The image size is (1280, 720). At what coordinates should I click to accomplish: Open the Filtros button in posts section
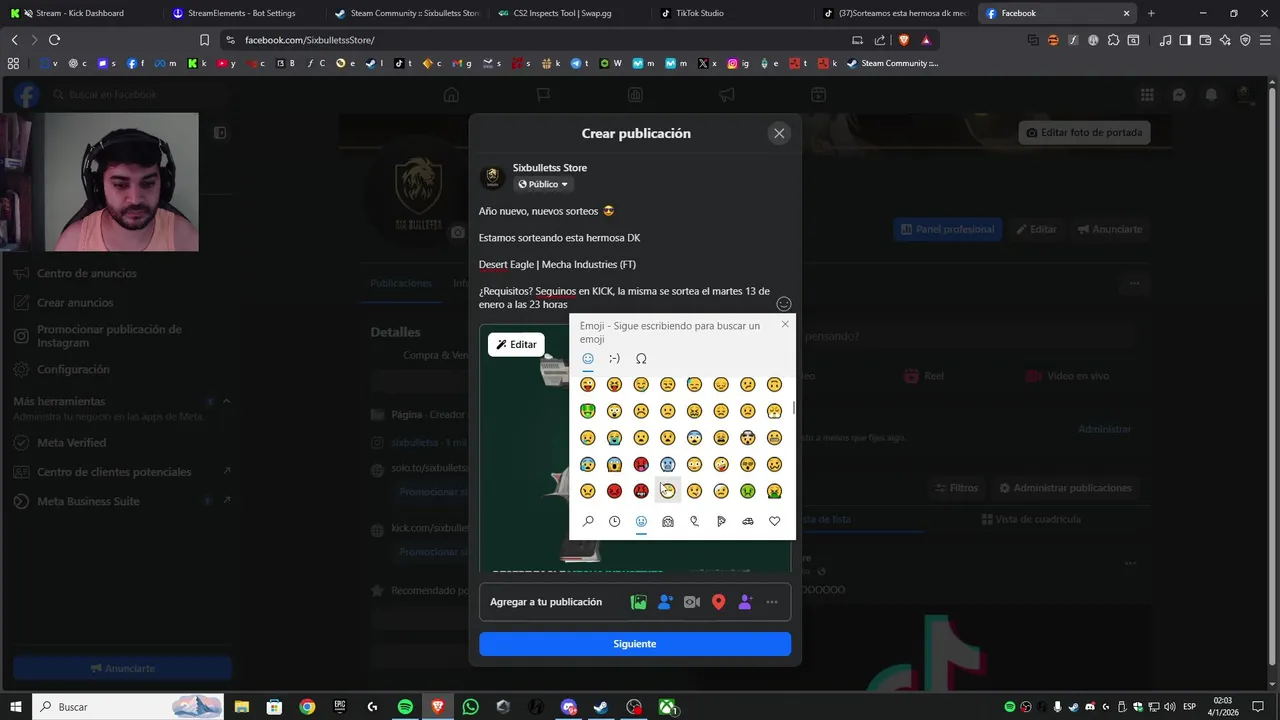[956, 488]
